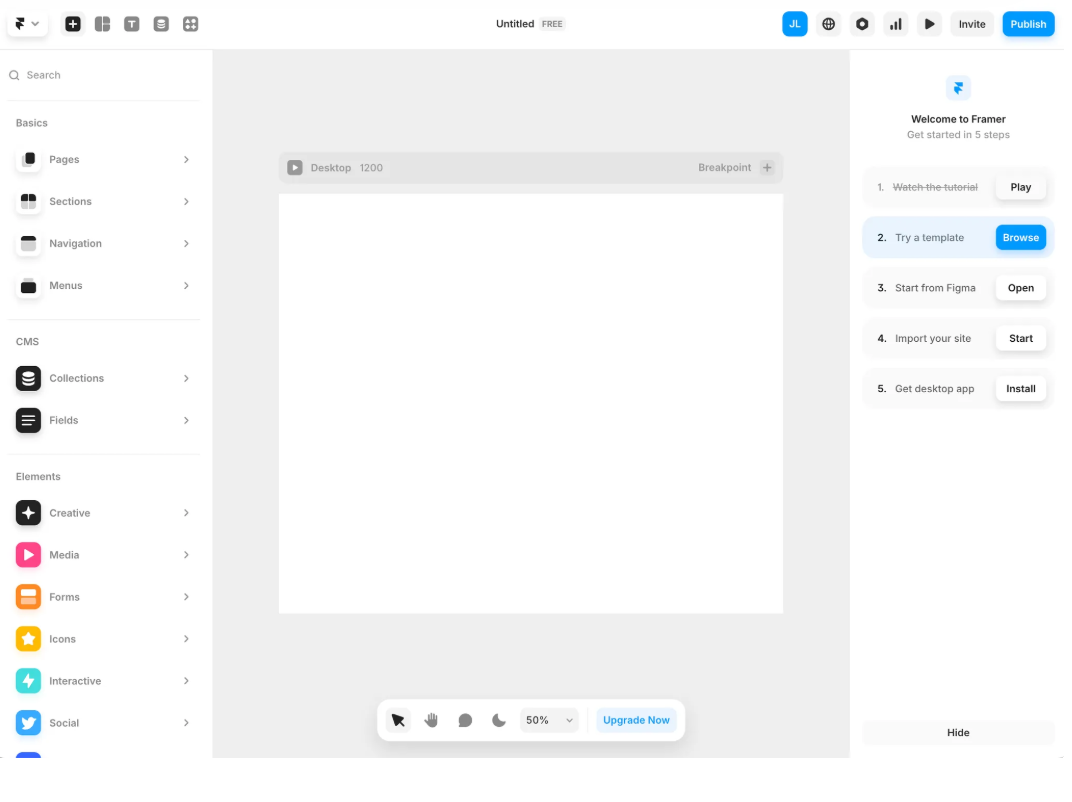
Task: Click the Publish button
Action: [x=1028, y=24]
